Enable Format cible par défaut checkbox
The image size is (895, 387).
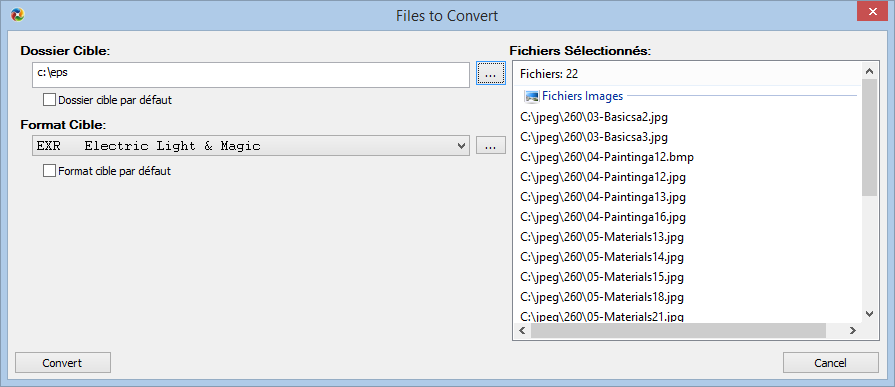click(x=50, y=171)
